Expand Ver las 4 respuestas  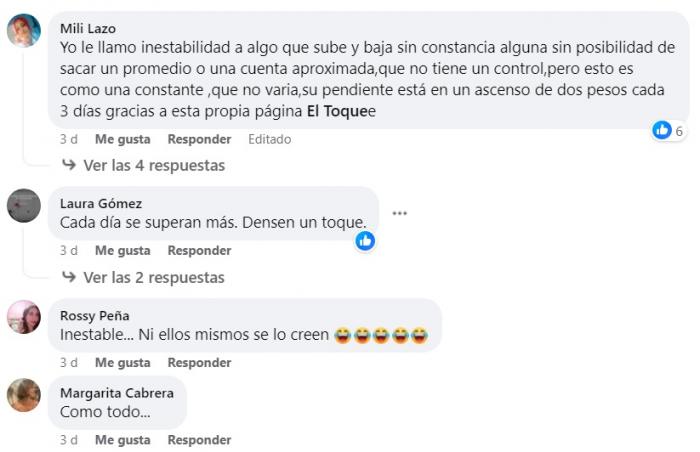click(154, 165)
